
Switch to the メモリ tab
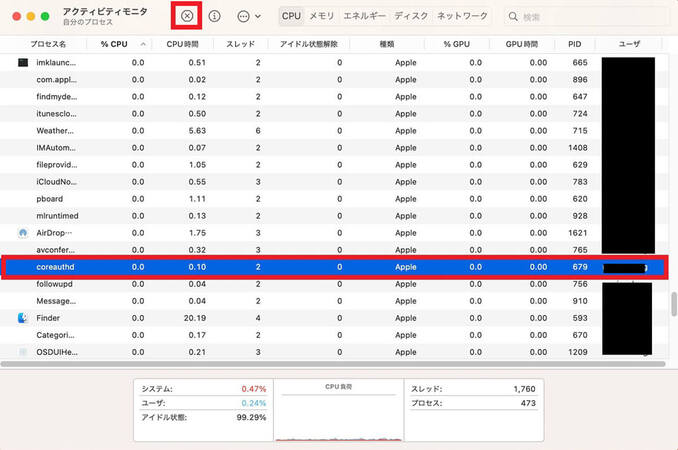pyautogui.click(x=322, y=16)
